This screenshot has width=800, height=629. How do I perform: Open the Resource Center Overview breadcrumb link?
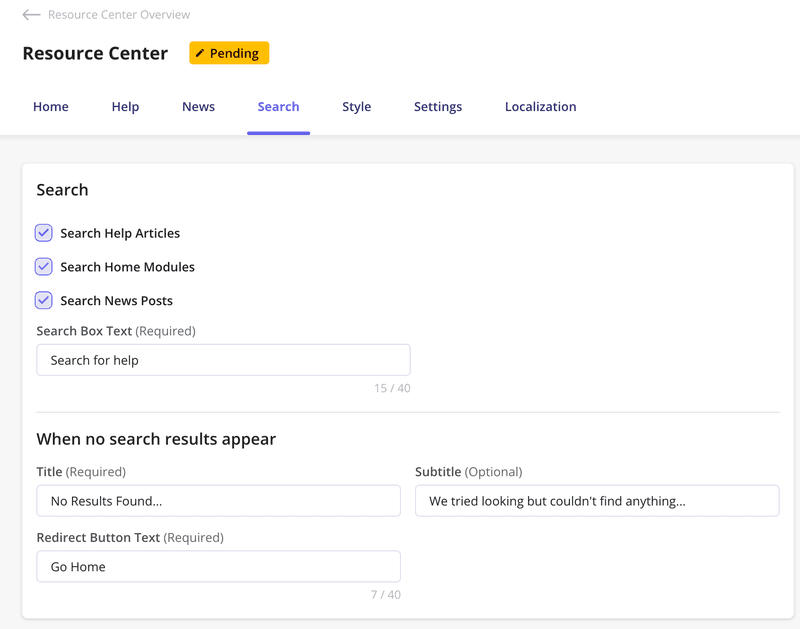coord(120,14)
